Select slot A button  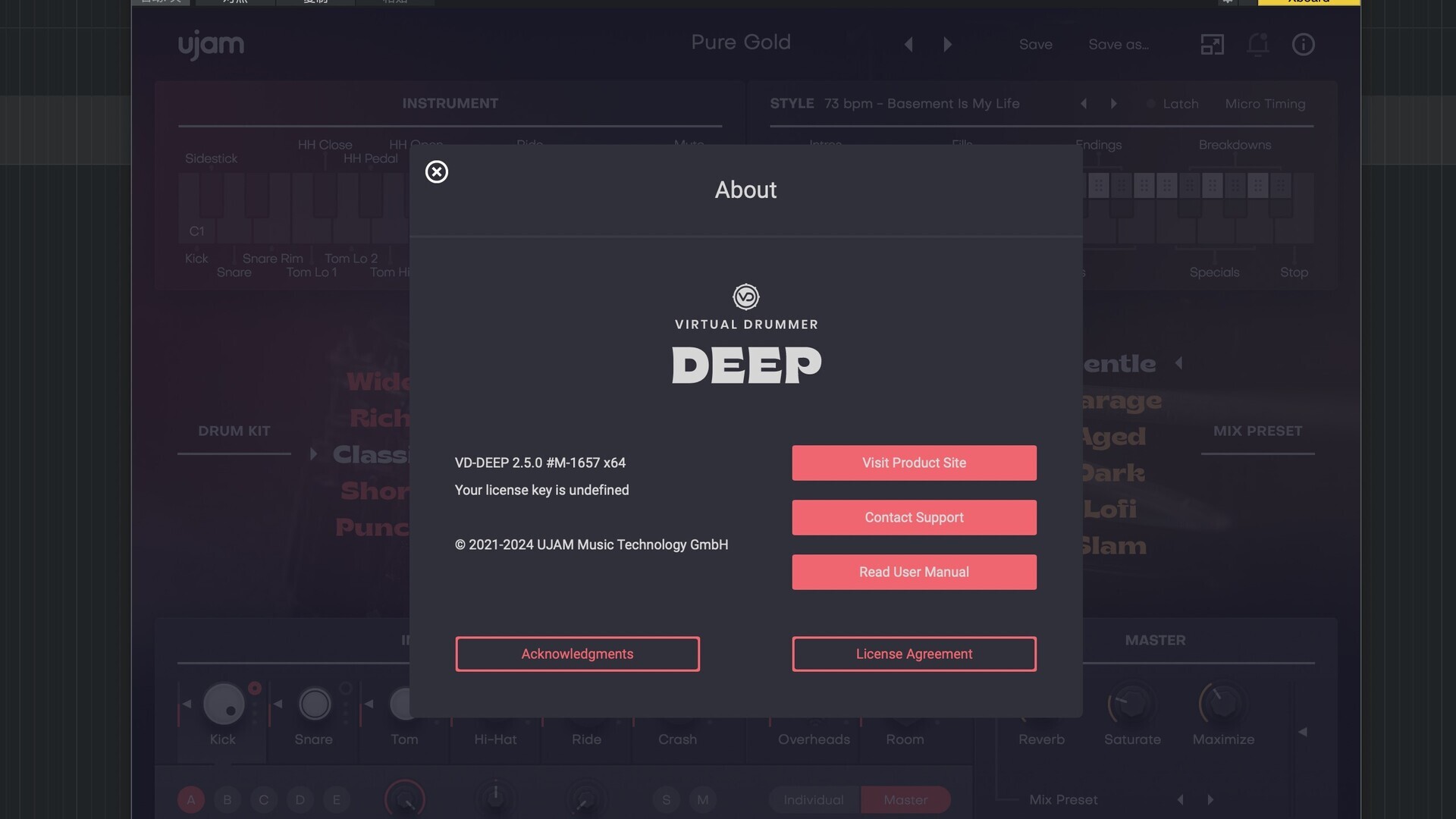[191, 799]
